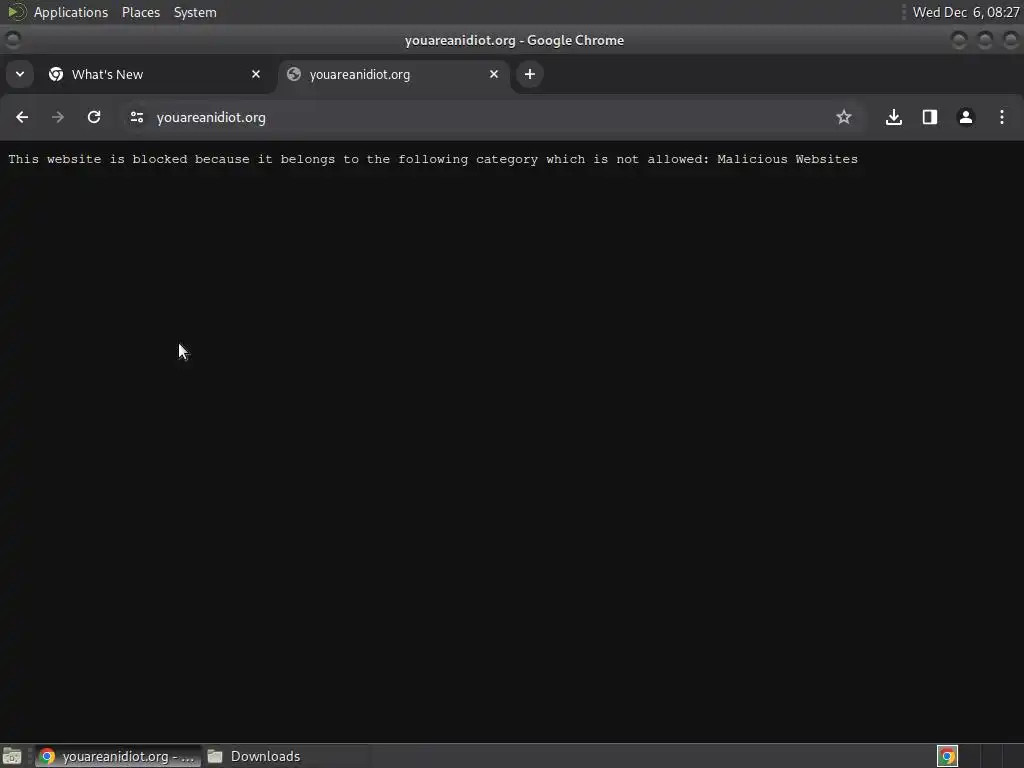1024x768 pixels.
Task: Click the forward navigation arrow
Action: click(x=58, y=118)
